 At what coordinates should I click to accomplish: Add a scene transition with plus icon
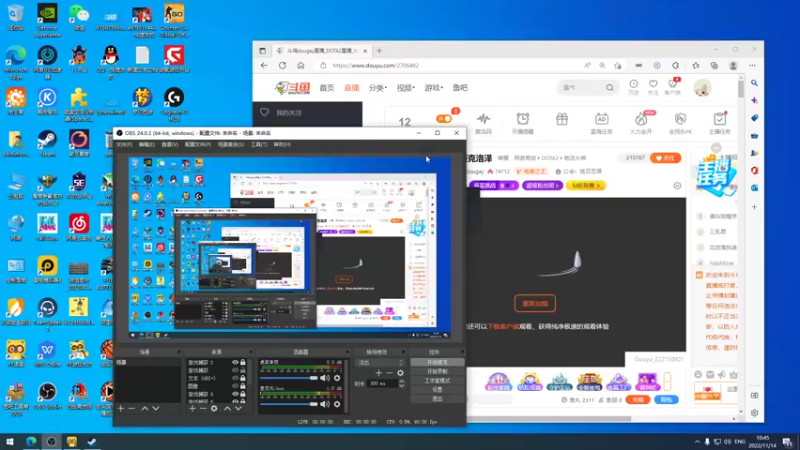379,373
